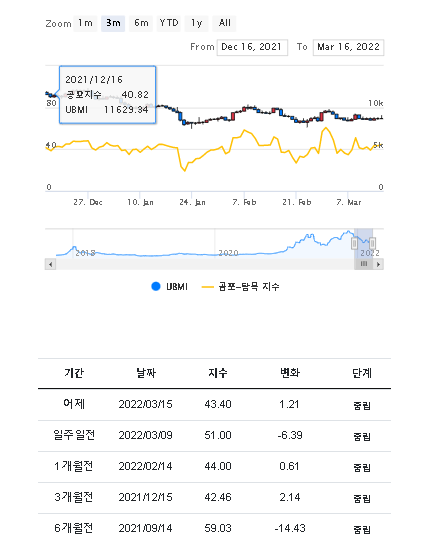
Task: Click the navigator left range handle
Action: (x=354, y=243)
